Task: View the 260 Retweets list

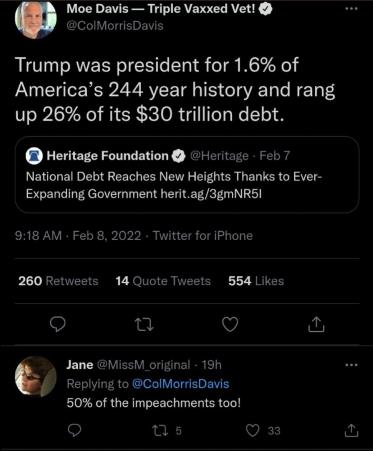Action: (58, 281)
